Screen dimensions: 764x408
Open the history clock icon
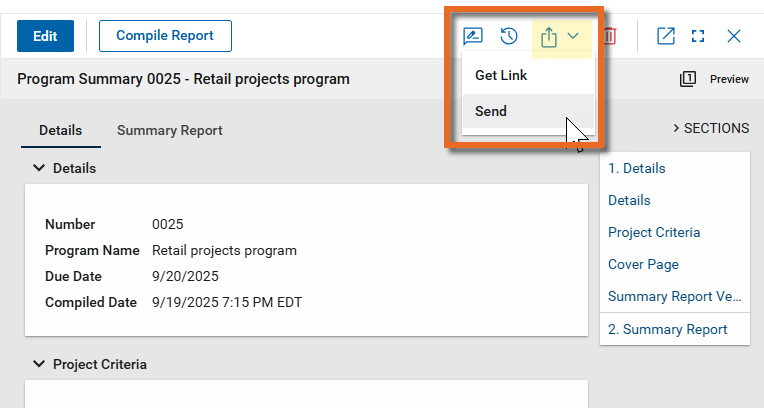click(509, 36)
